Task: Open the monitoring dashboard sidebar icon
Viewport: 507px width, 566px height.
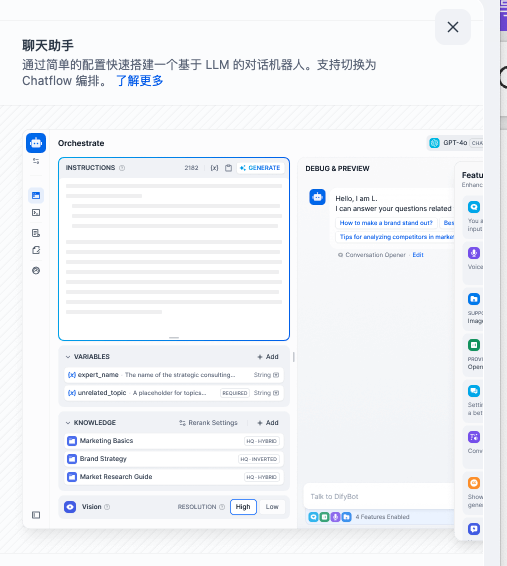Action: pyautogui.click(x=36, y=270)
